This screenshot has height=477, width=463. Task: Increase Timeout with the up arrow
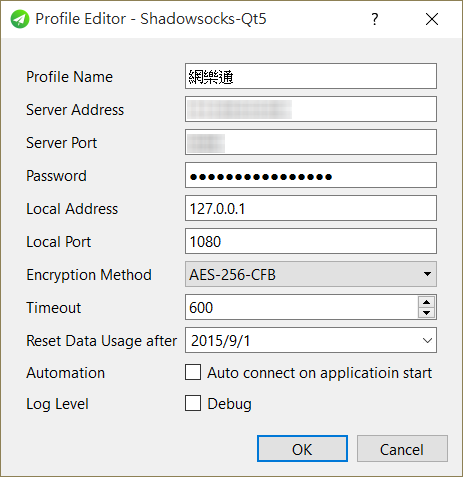[426, 302]
